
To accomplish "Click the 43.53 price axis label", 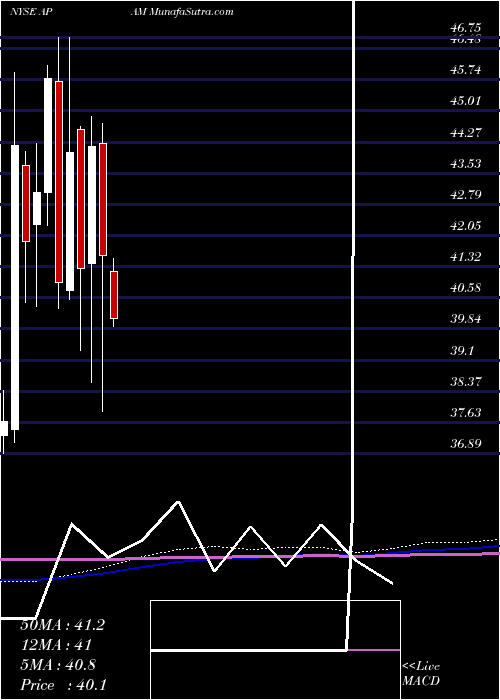I will [x=465, y=163].
